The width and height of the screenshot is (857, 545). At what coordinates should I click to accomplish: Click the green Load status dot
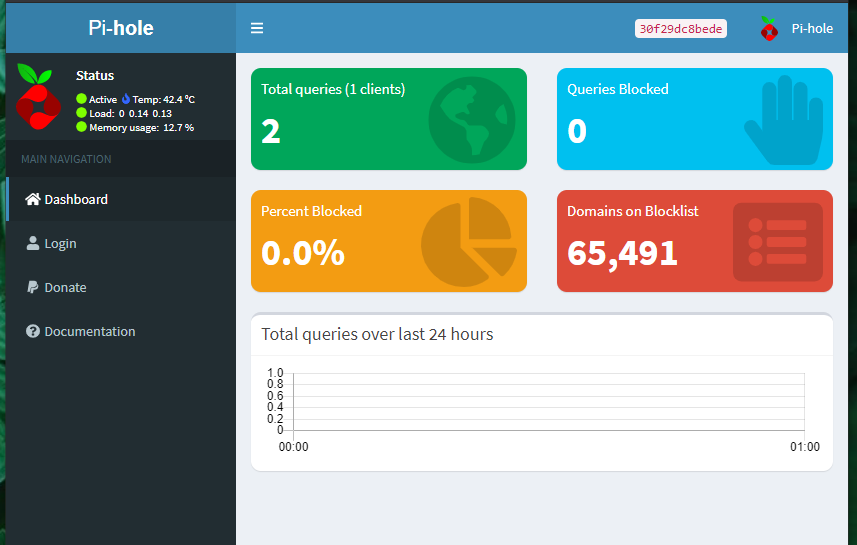point(81,113)
